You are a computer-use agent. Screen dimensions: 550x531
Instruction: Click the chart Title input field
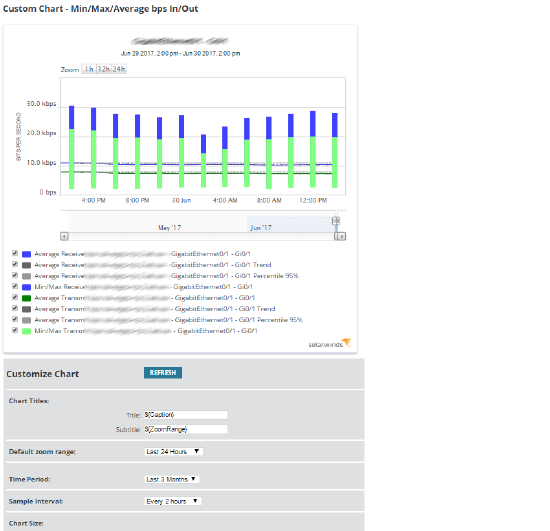(x=186, y=415)
